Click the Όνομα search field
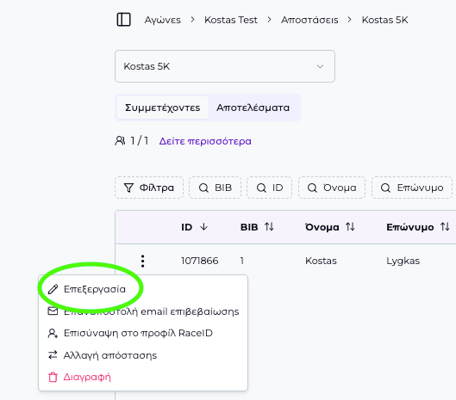The image size is (456, 400). pyautogui.click(x=332, y=188)
